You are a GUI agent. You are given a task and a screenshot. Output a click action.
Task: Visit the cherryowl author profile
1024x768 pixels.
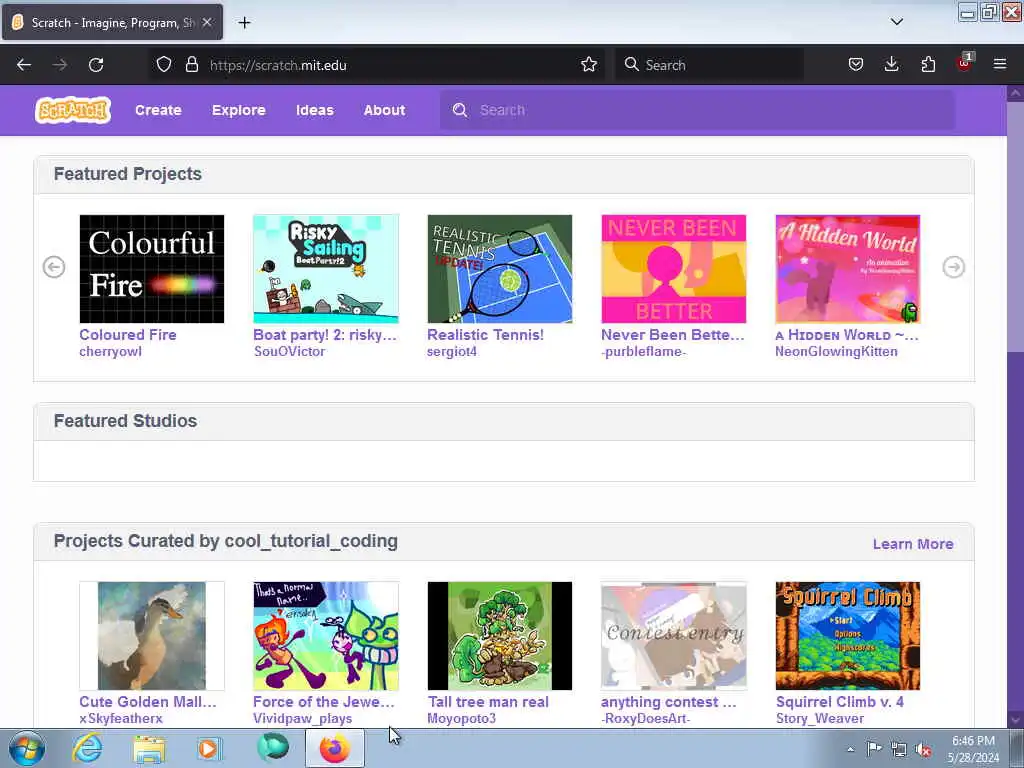click(110, 352)
